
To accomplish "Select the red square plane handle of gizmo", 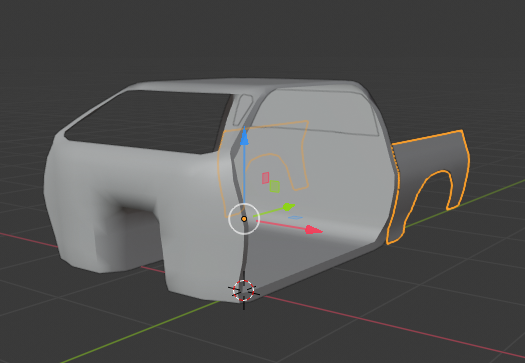I will pyautogui.click(x=266, y=178).
